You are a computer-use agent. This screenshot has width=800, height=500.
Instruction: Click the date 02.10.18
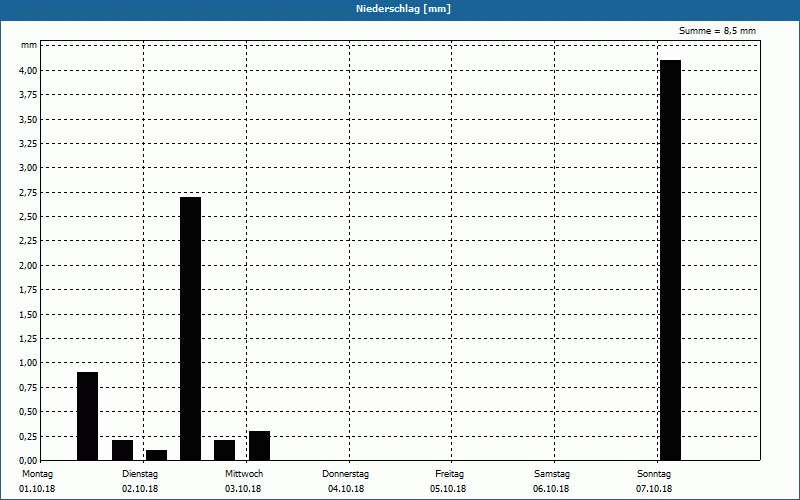140,489
